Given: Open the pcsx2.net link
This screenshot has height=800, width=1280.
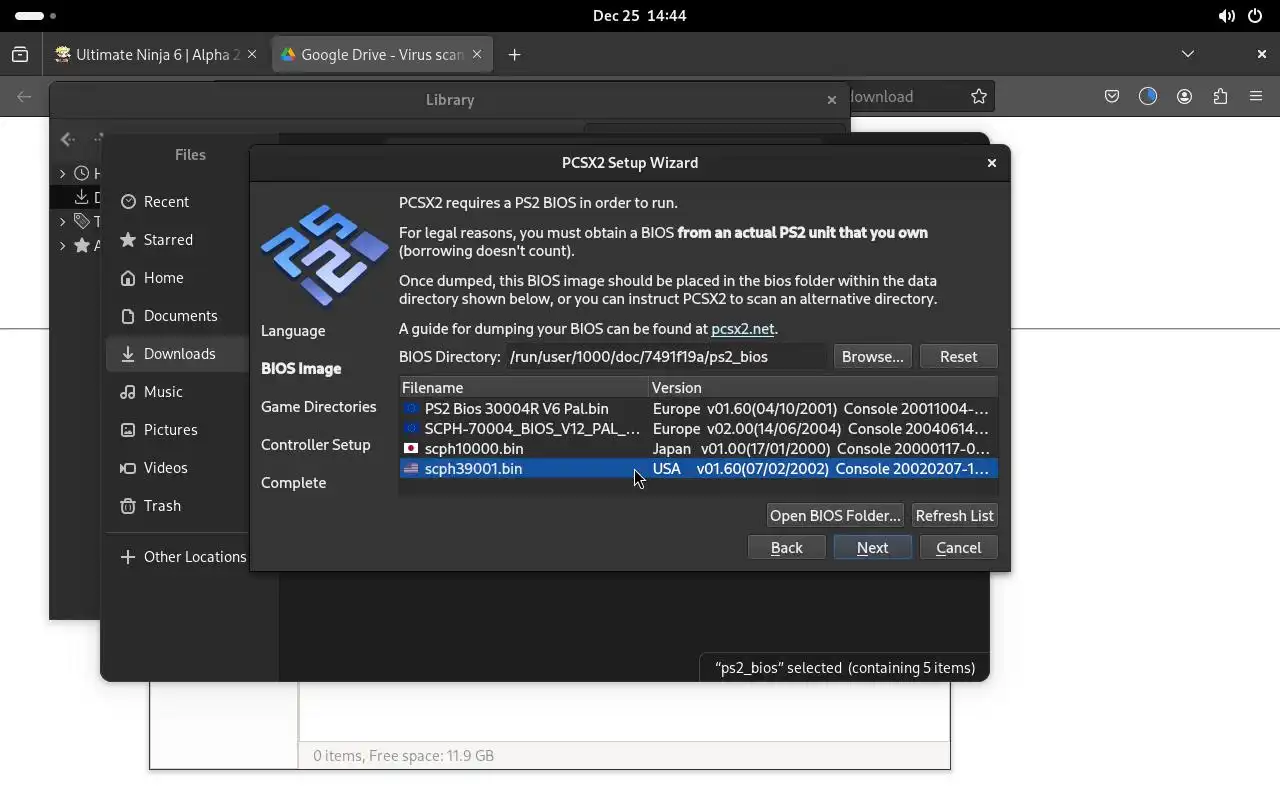Looking at the screenshot, I should pos(742,328).
